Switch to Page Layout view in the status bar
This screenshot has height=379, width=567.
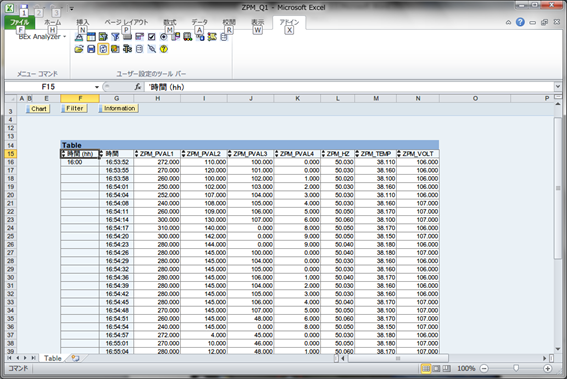click(x=436, y=368)
